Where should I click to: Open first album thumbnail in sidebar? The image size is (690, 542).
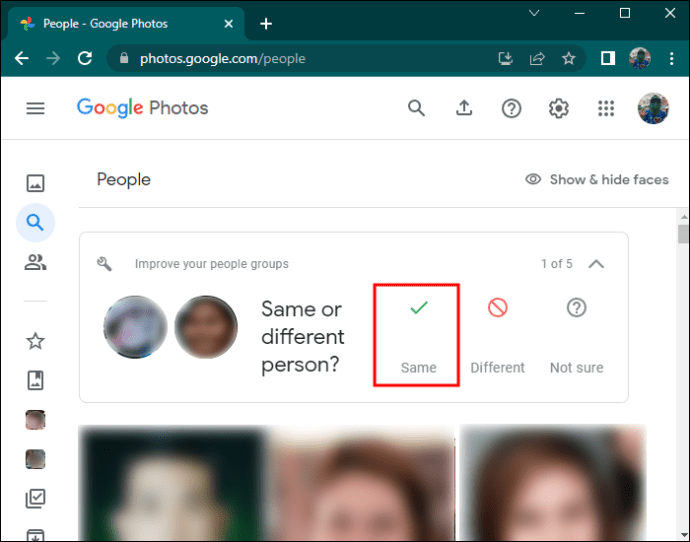coord(35,420)
